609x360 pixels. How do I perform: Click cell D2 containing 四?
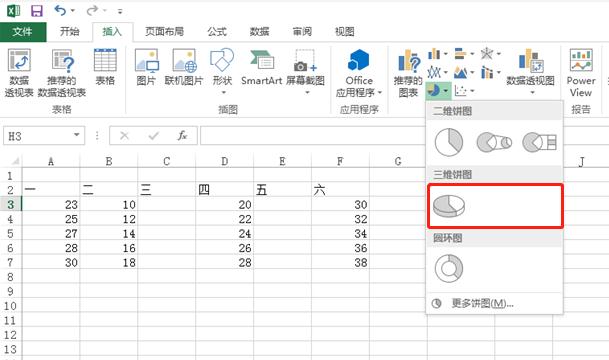coord(224,190)
